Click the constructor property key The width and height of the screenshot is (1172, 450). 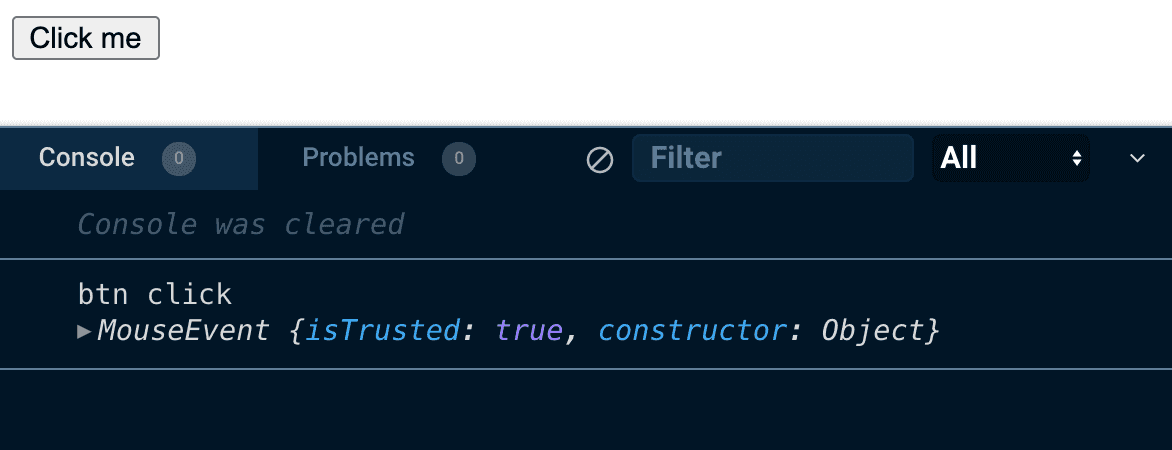pos(690,330)
